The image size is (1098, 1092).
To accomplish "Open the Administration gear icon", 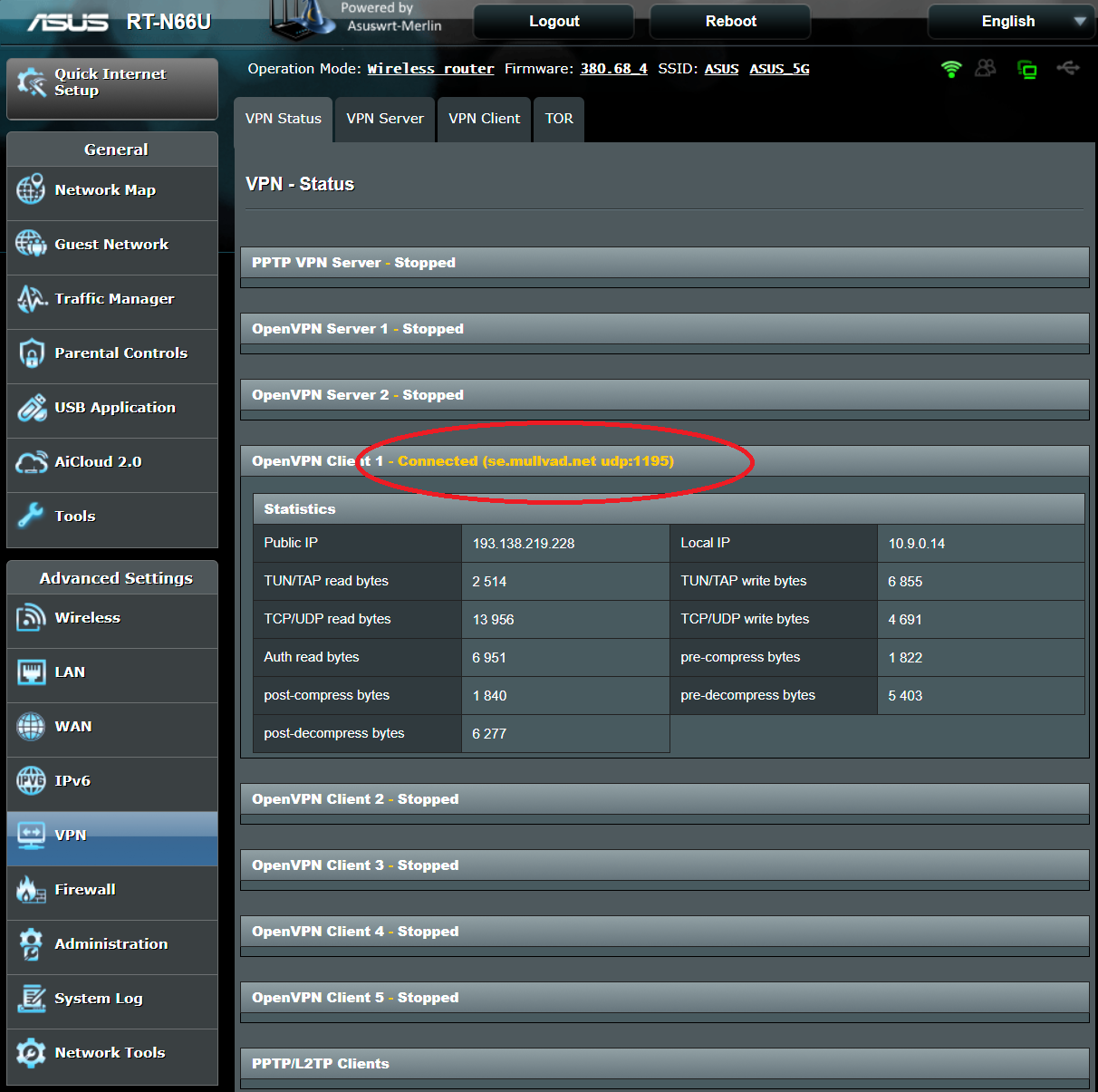I will pyautogui.click(x=31, y=944).
